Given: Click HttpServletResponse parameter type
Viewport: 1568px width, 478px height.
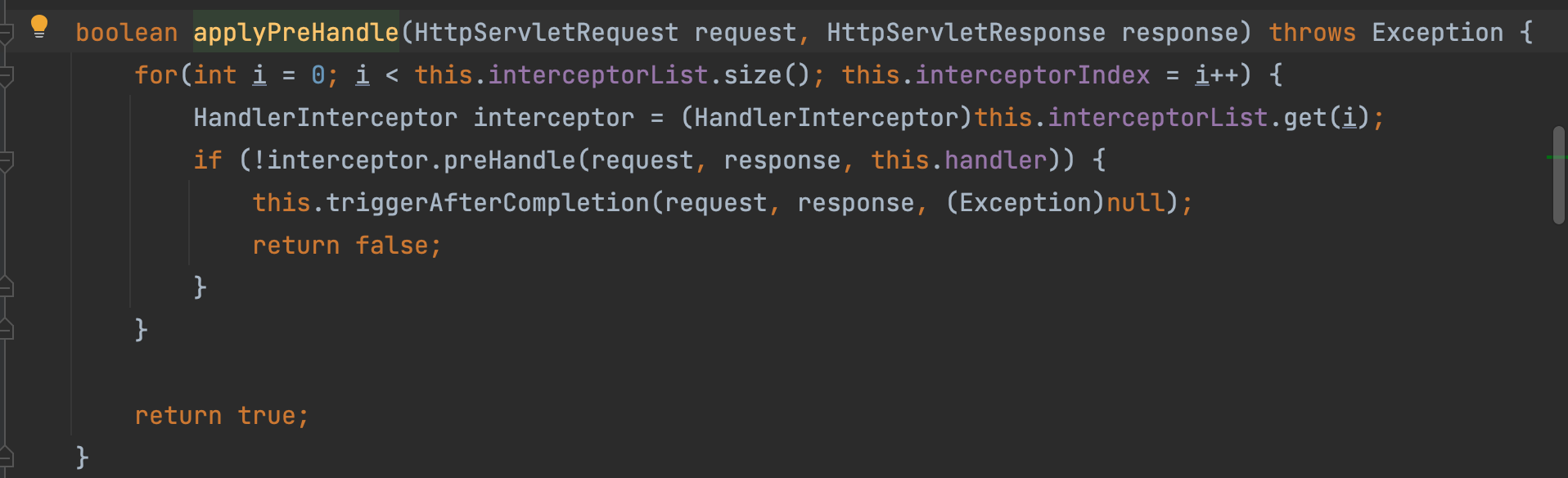Looking at the screenshot, I should click(x=966, y=33).
